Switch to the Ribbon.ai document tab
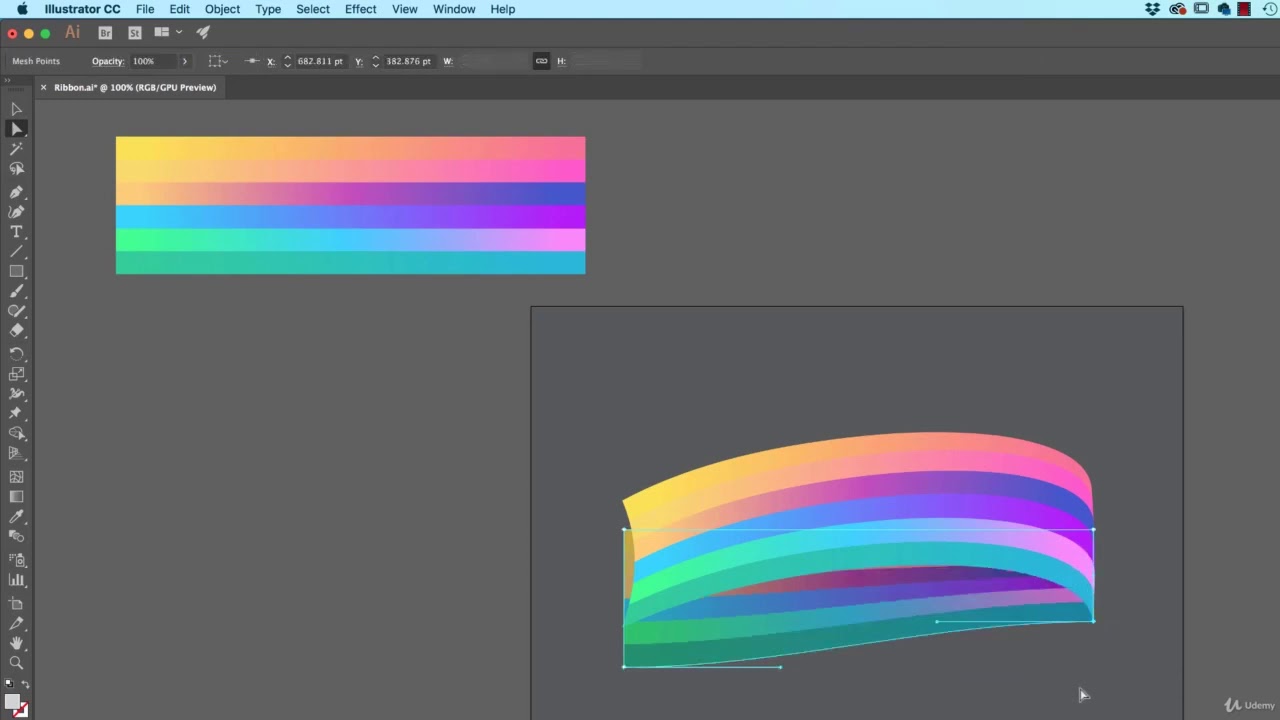Image resolution: width=1280 pixels, height=720 pixels. click(x=135, y=87)
